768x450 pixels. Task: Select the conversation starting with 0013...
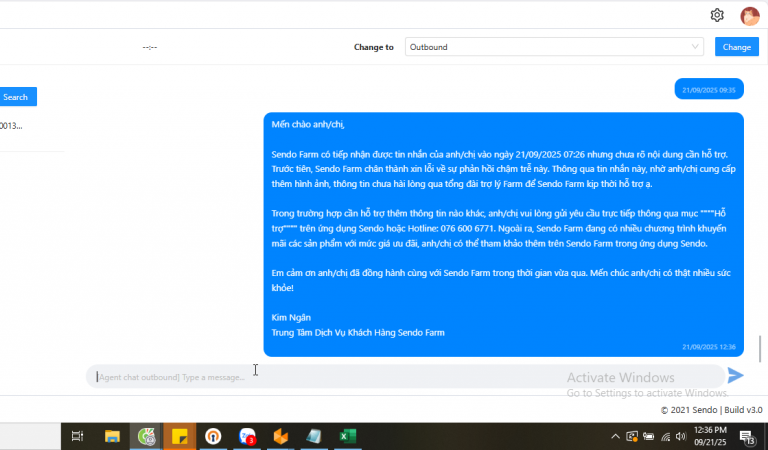(x=11, y=126)
